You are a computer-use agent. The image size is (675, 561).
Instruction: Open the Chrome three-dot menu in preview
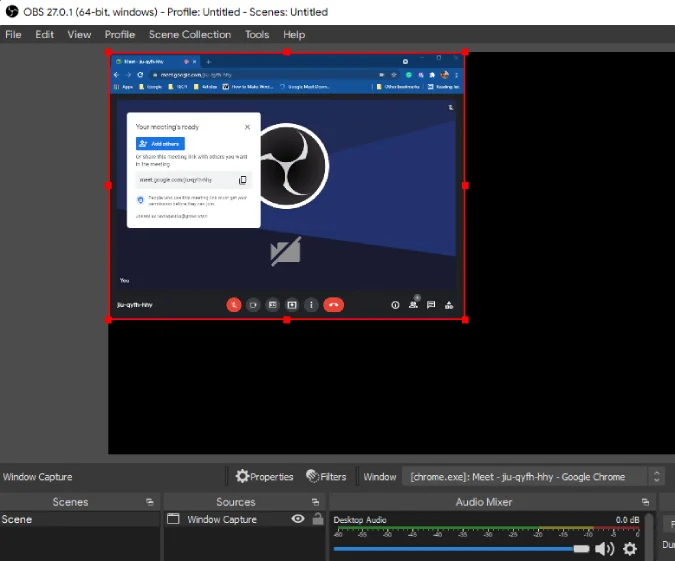pos(456,74)
